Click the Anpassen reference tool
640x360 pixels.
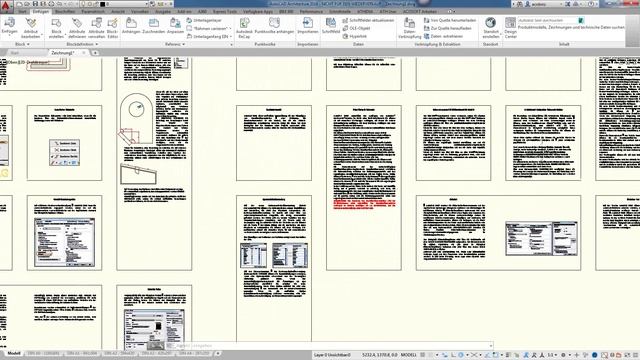[175, 25]
